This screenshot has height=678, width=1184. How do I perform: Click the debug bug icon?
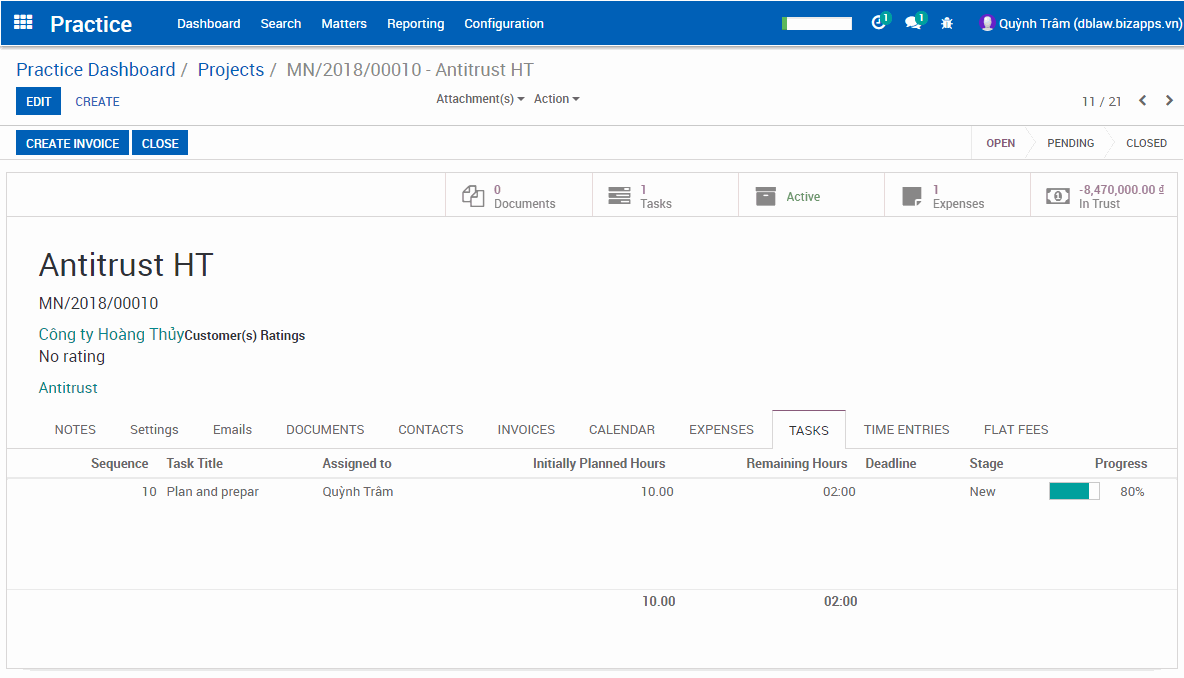click(947, 23)
